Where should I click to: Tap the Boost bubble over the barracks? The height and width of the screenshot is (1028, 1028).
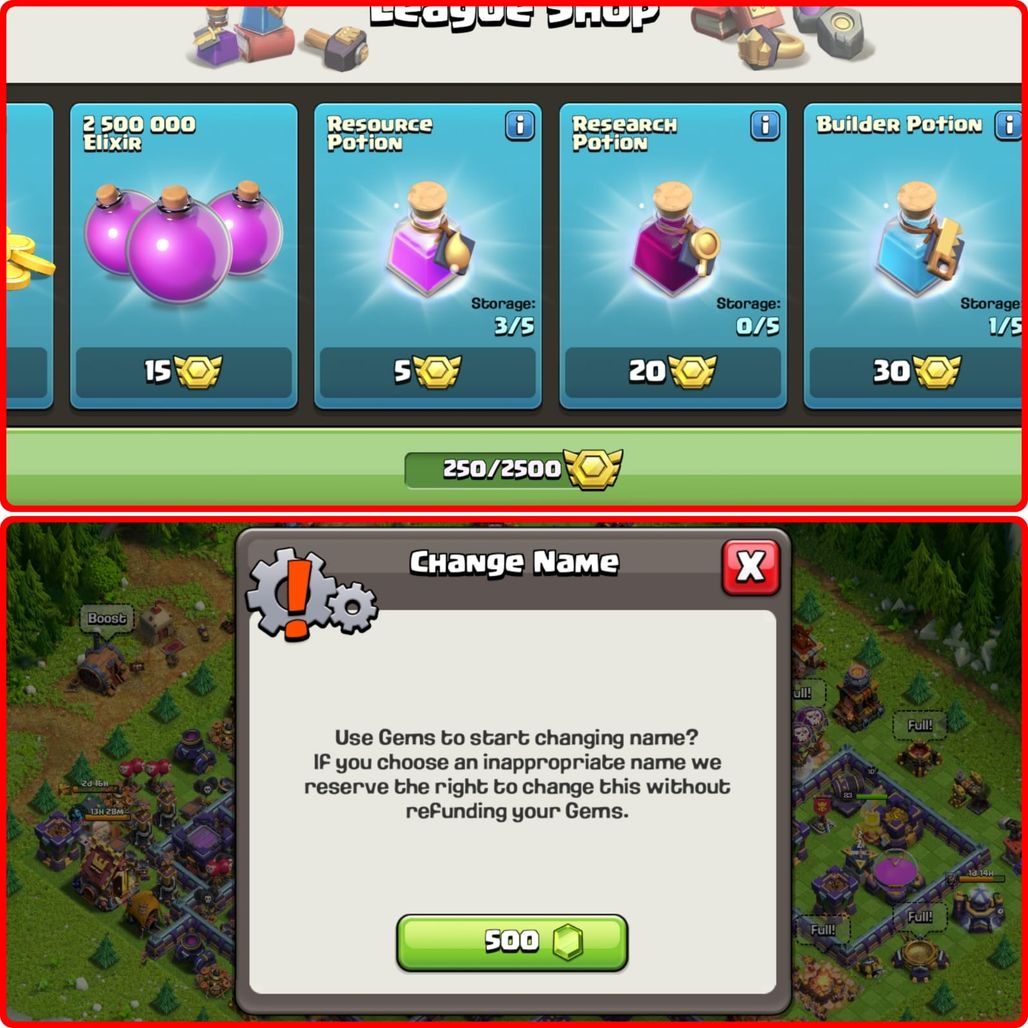(107, 619)
